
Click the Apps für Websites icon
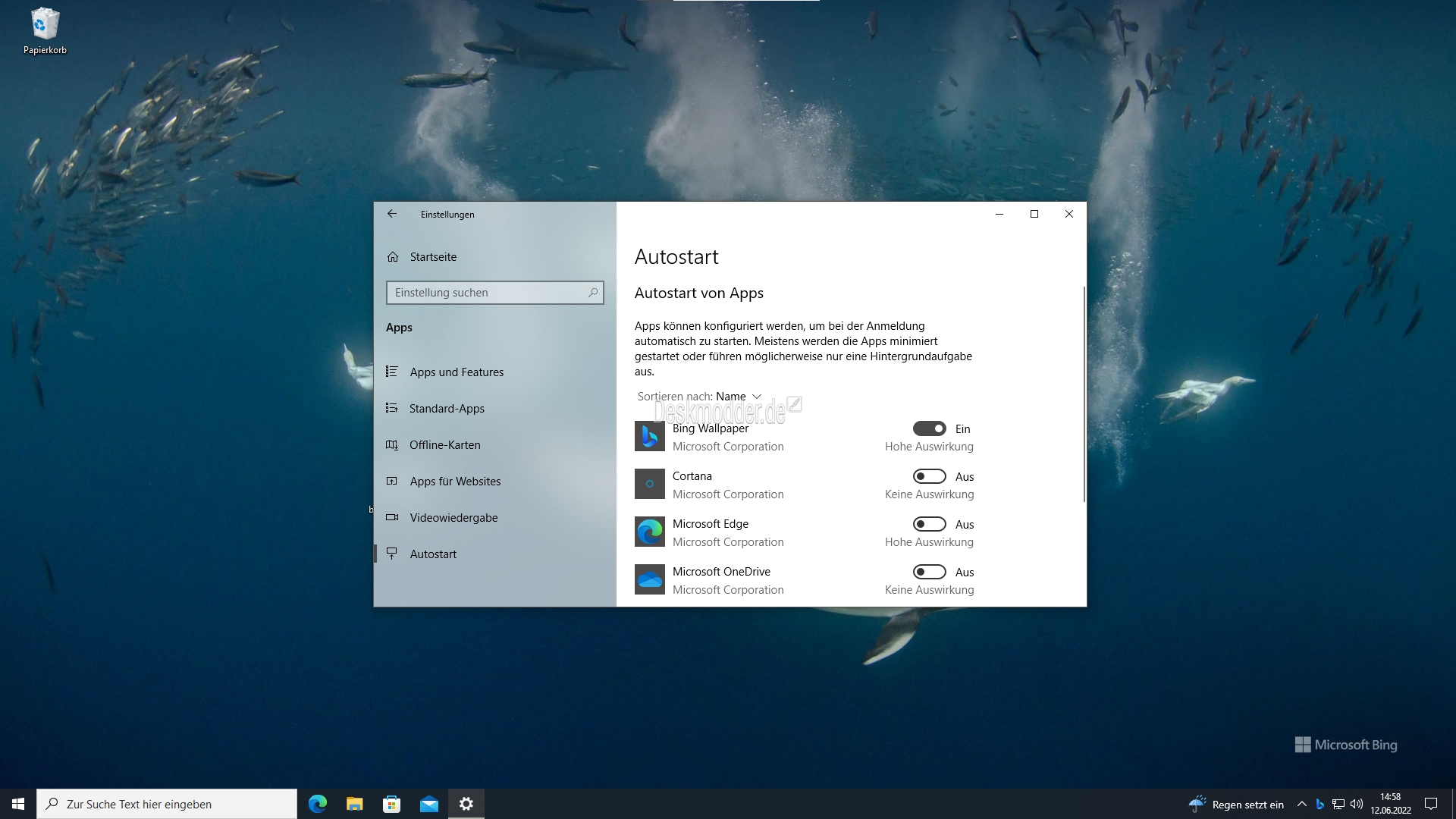(x=392, y=481)
